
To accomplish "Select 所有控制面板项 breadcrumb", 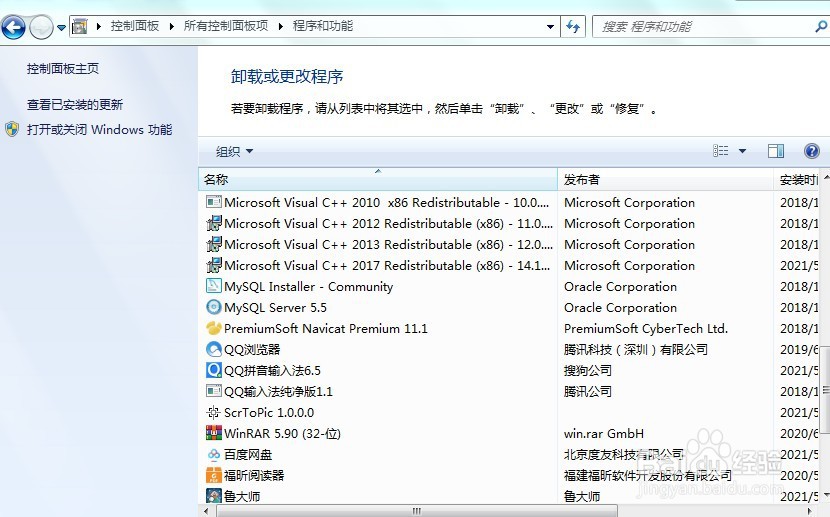I will point(225,26).
